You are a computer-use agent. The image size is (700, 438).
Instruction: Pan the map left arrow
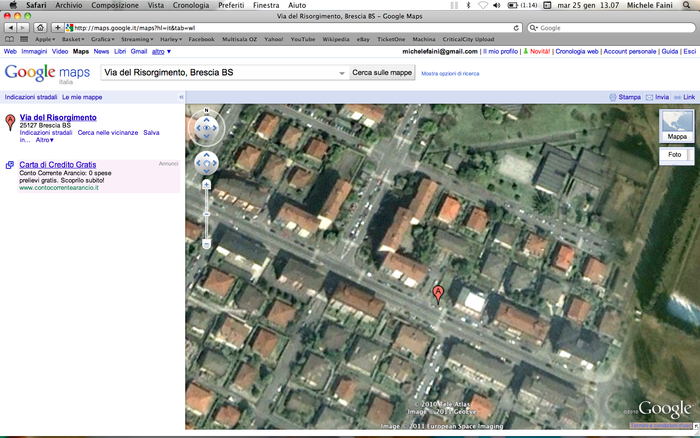click(x=199, y=163)
